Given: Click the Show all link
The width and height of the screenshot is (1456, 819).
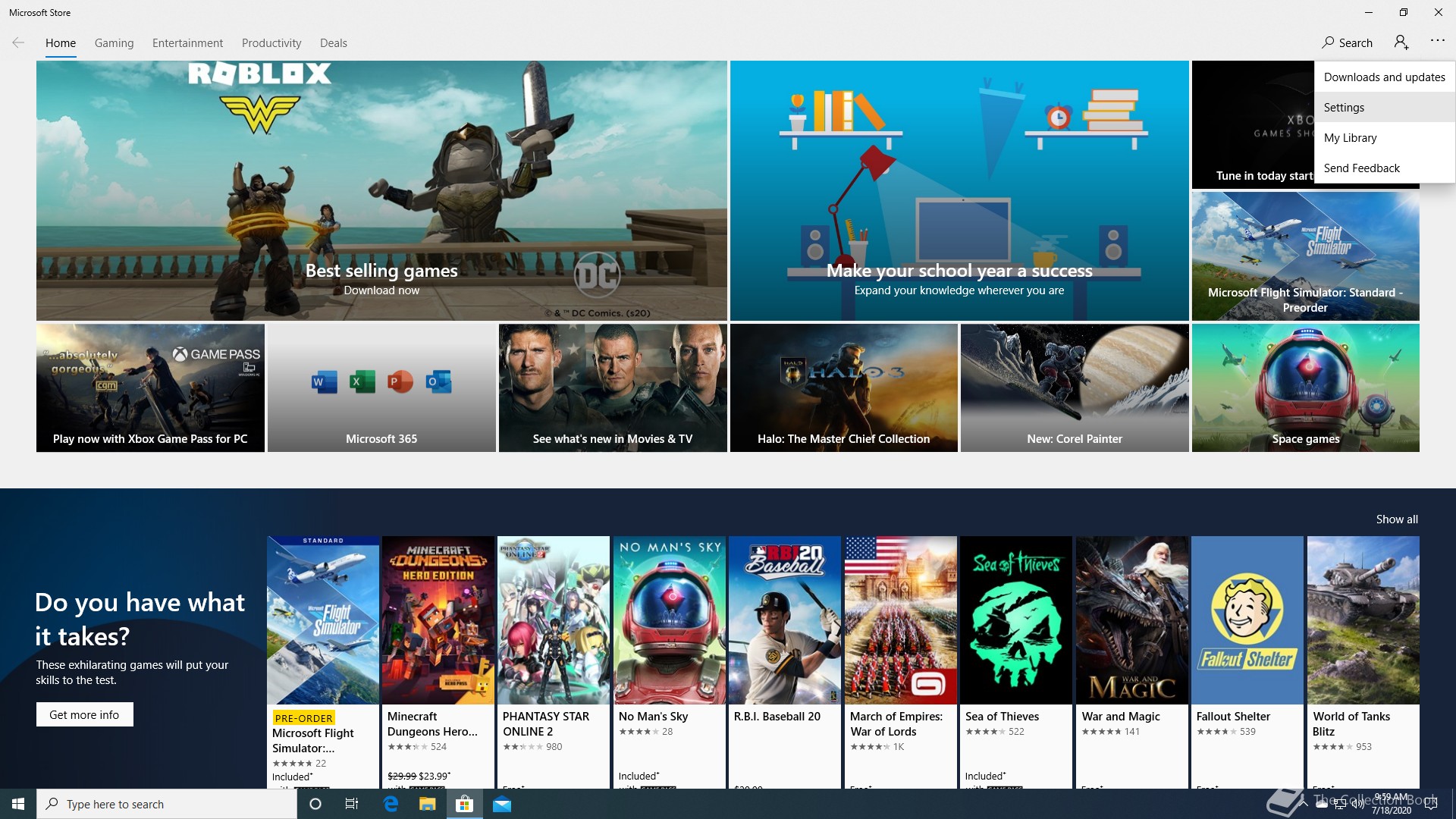Looking at the screenshot, I should (1397, 519).
